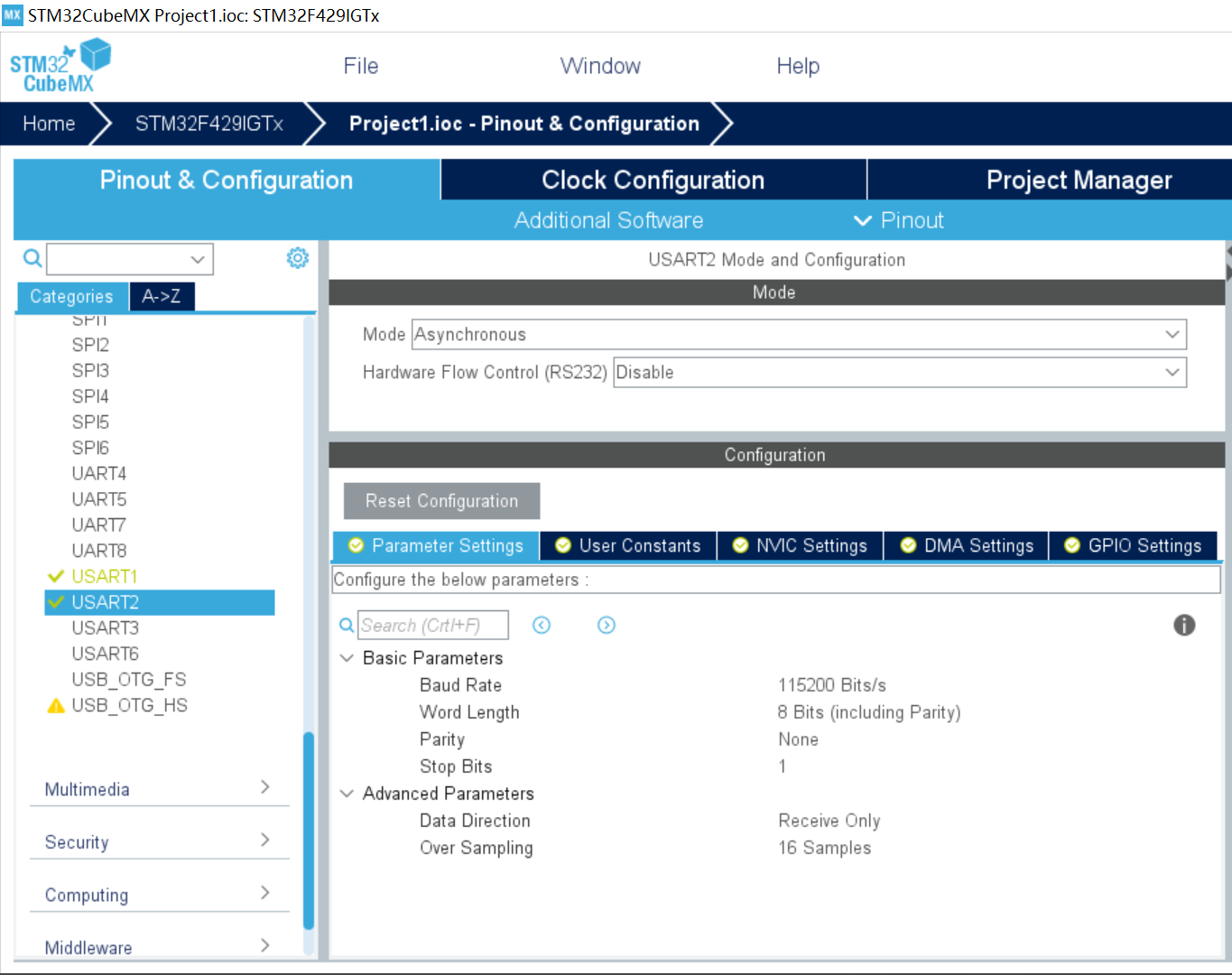This screenshot has width=1232, height=975.
Task: Select SPI3 in the peripheral list
Action: point(90,370)
